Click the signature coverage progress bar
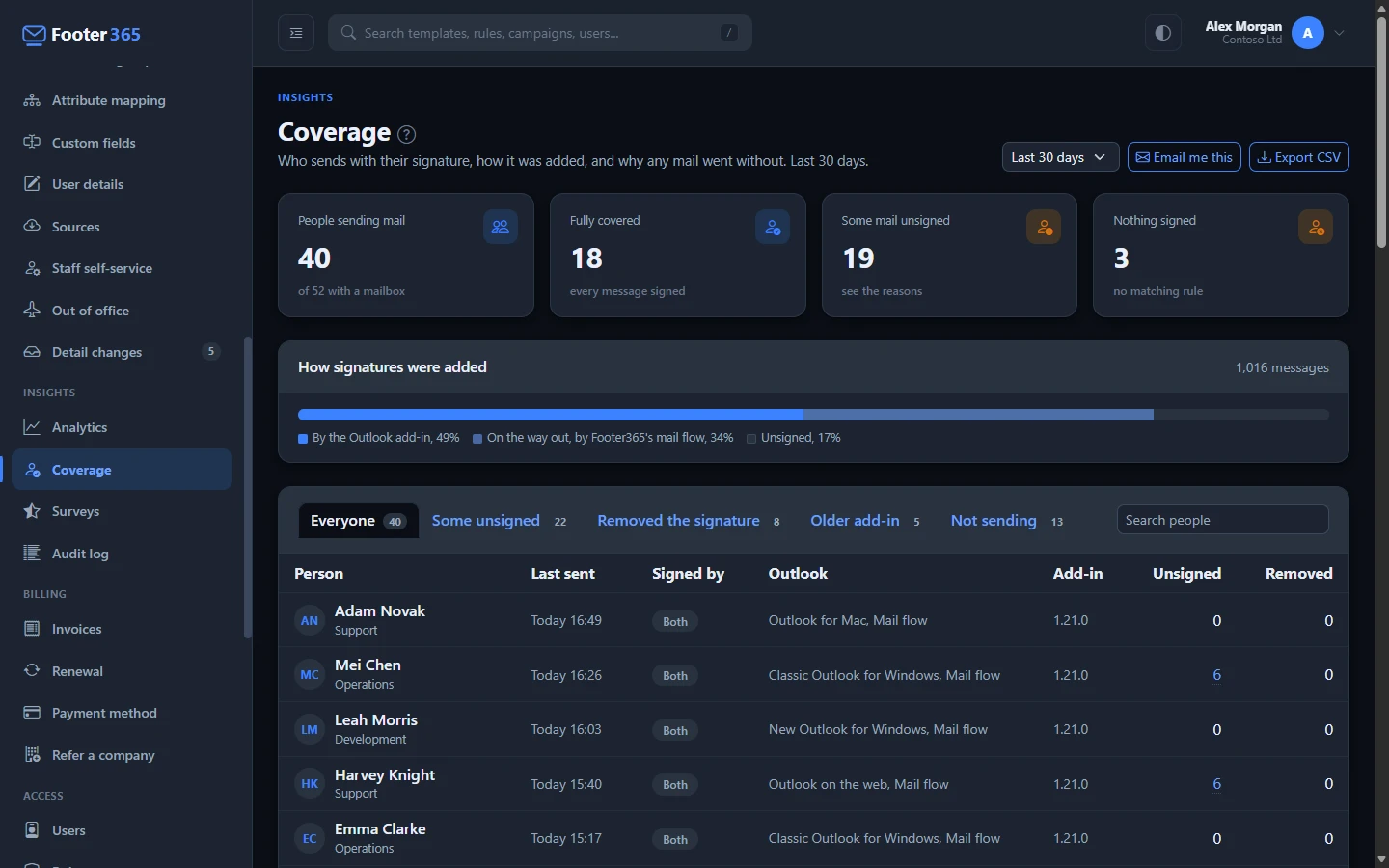This screenshot has height=868, width=1389. pyautogui.click(x=813, y=415)
